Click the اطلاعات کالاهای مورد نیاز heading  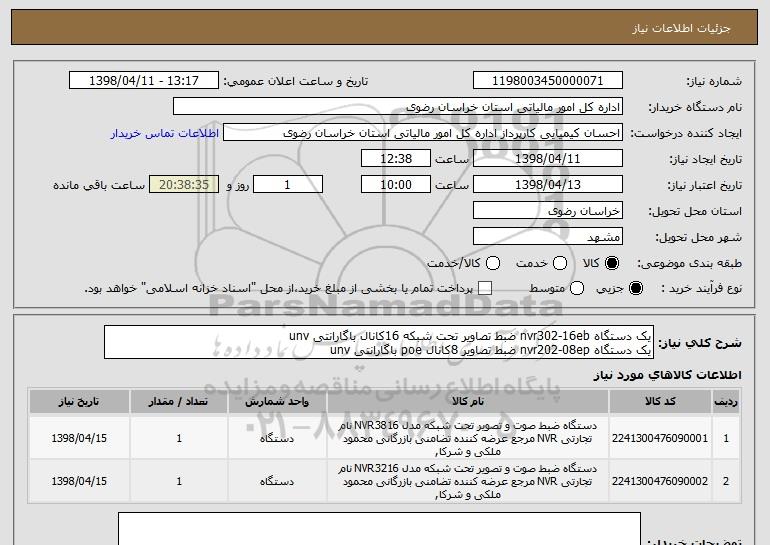click(x=667, y=375)
